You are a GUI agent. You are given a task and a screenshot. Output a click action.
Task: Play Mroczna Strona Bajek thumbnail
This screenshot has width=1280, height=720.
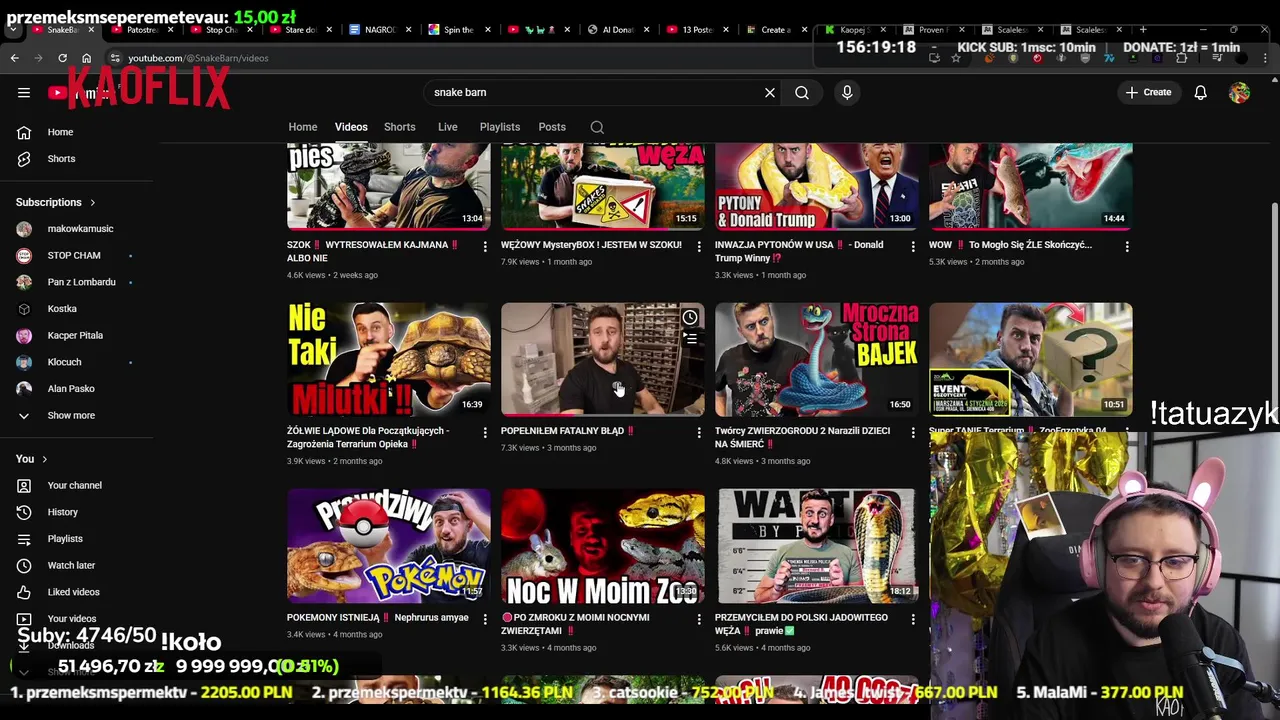pyautogui.click(x=816, y=359)
